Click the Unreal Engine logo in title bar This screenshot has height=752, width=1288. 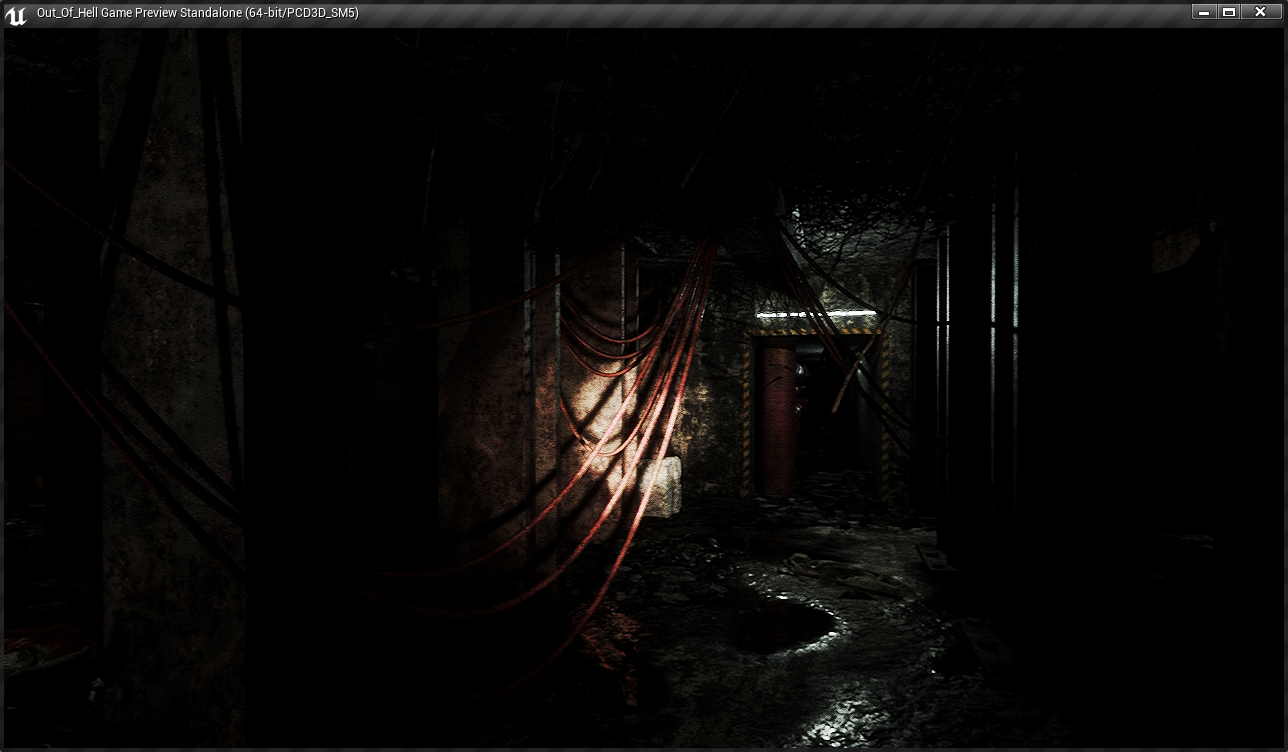point(16,14)
